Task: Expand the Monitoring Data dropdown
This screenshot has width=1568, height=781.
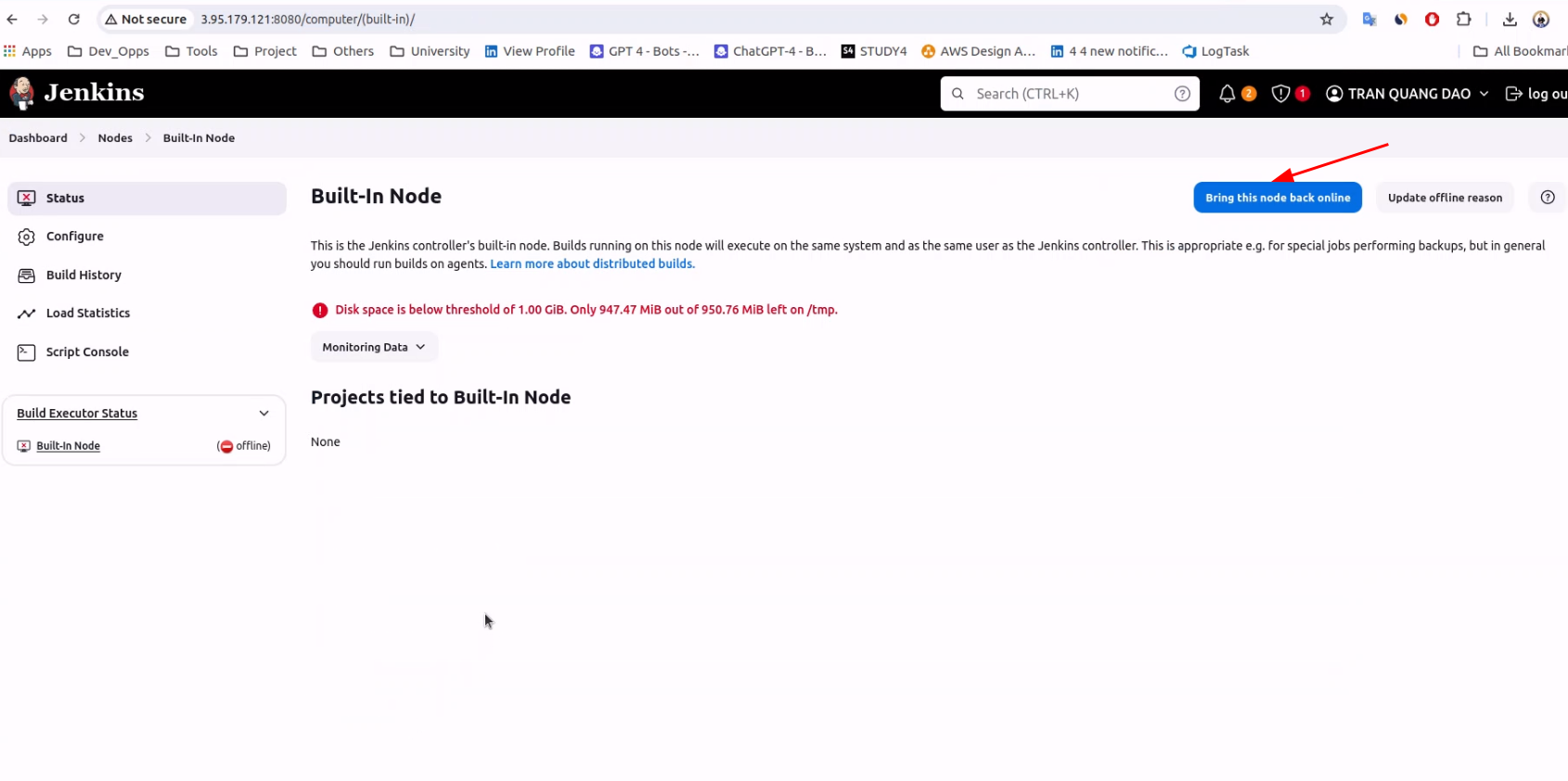Action: tap(374, 347)
